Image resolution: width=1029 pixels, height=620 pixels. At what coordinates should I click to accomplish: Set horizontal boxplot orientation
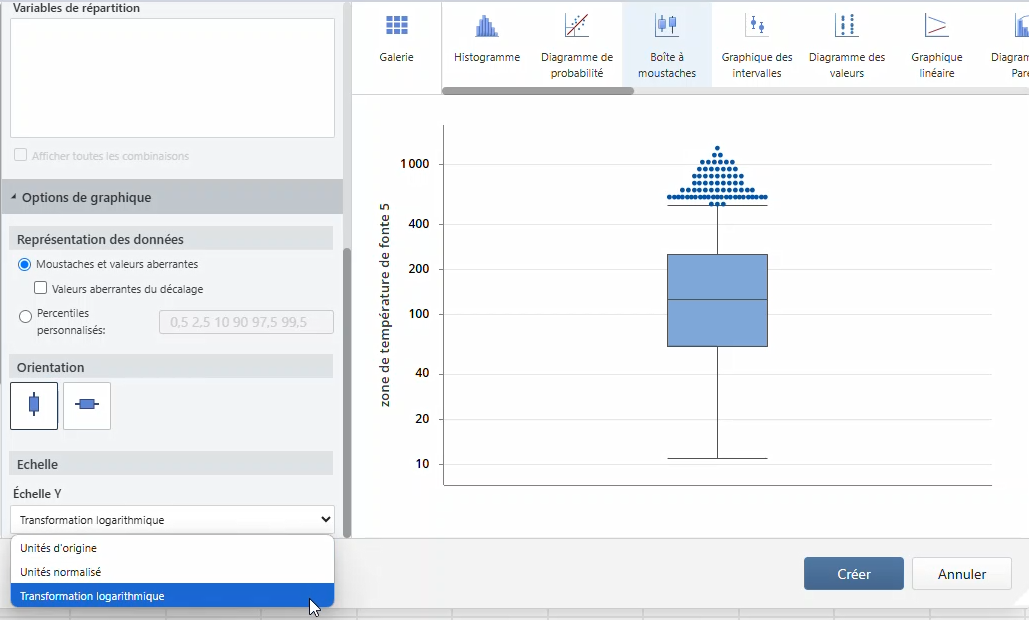(87, 405)
